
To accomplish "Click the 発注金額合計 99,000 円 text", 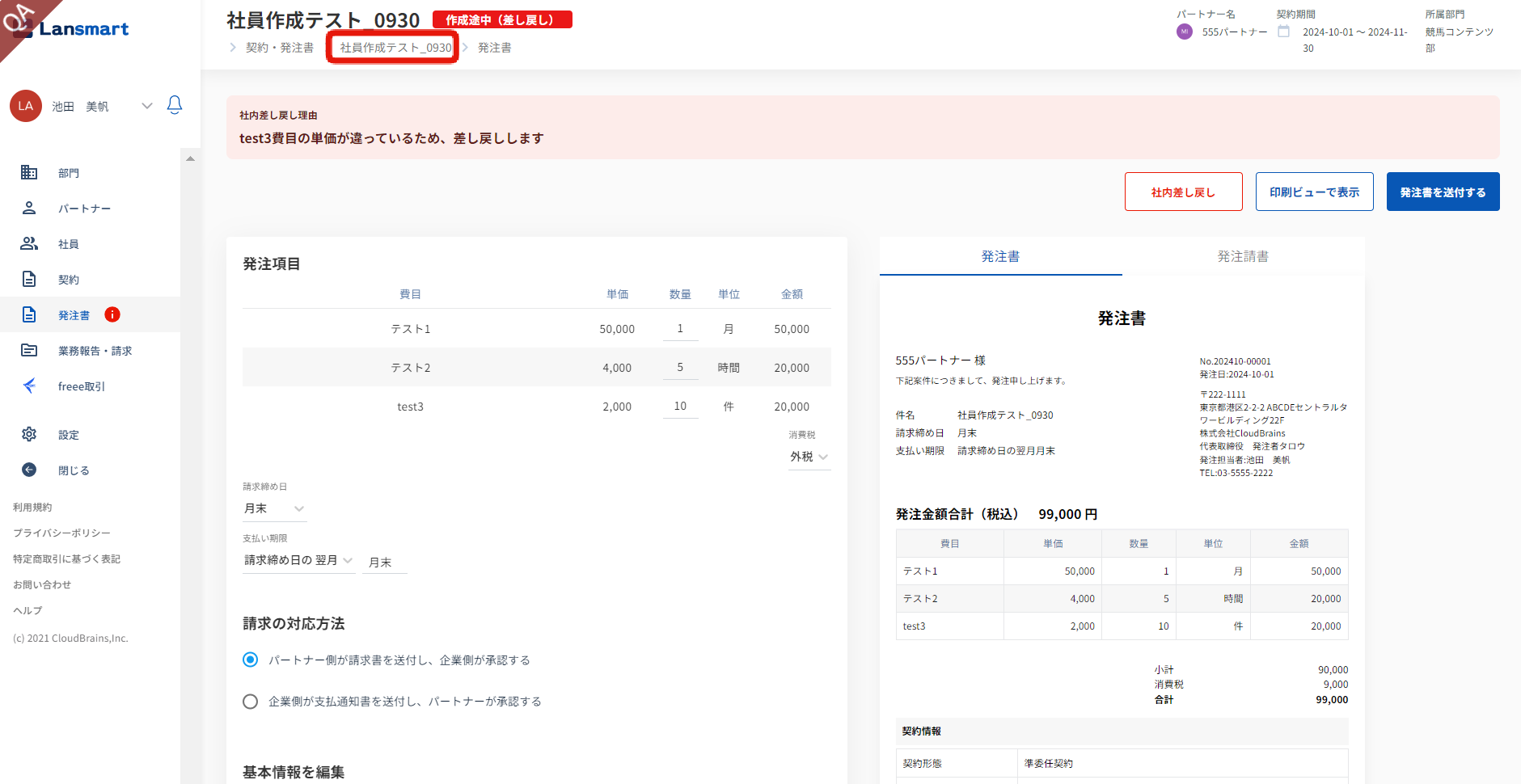I will [x=996, y=514].
